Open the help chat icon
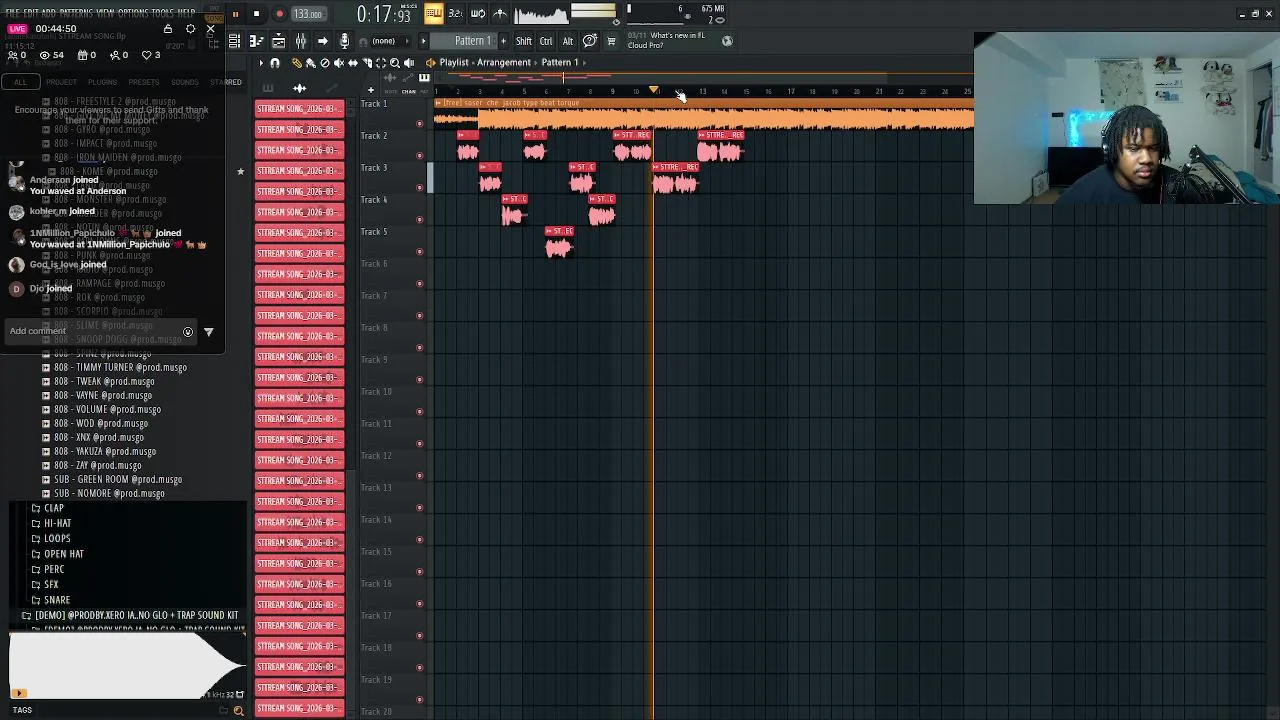The image size is (1280, 720). click(x=590, y=41)
